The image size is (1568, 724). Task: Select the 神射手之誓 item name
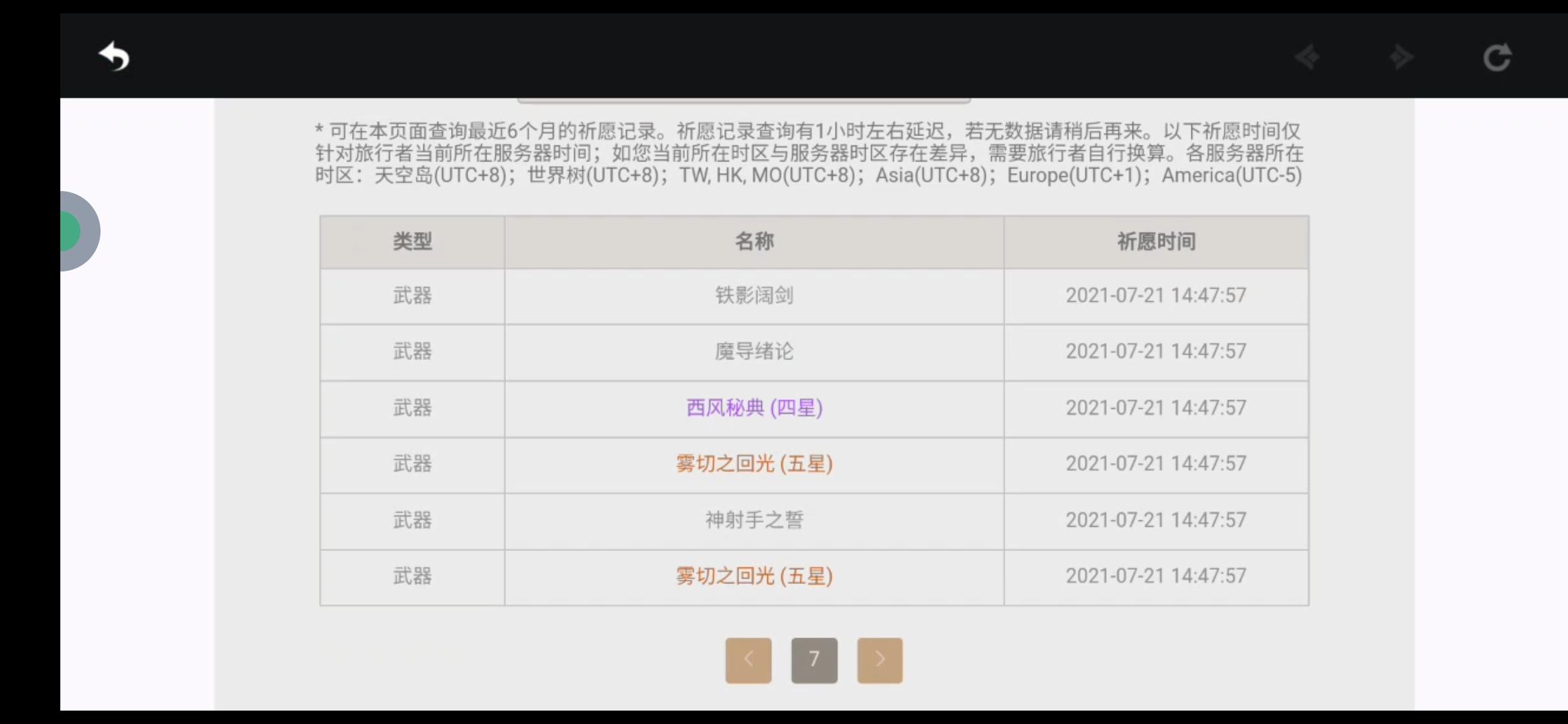point(755,520)
